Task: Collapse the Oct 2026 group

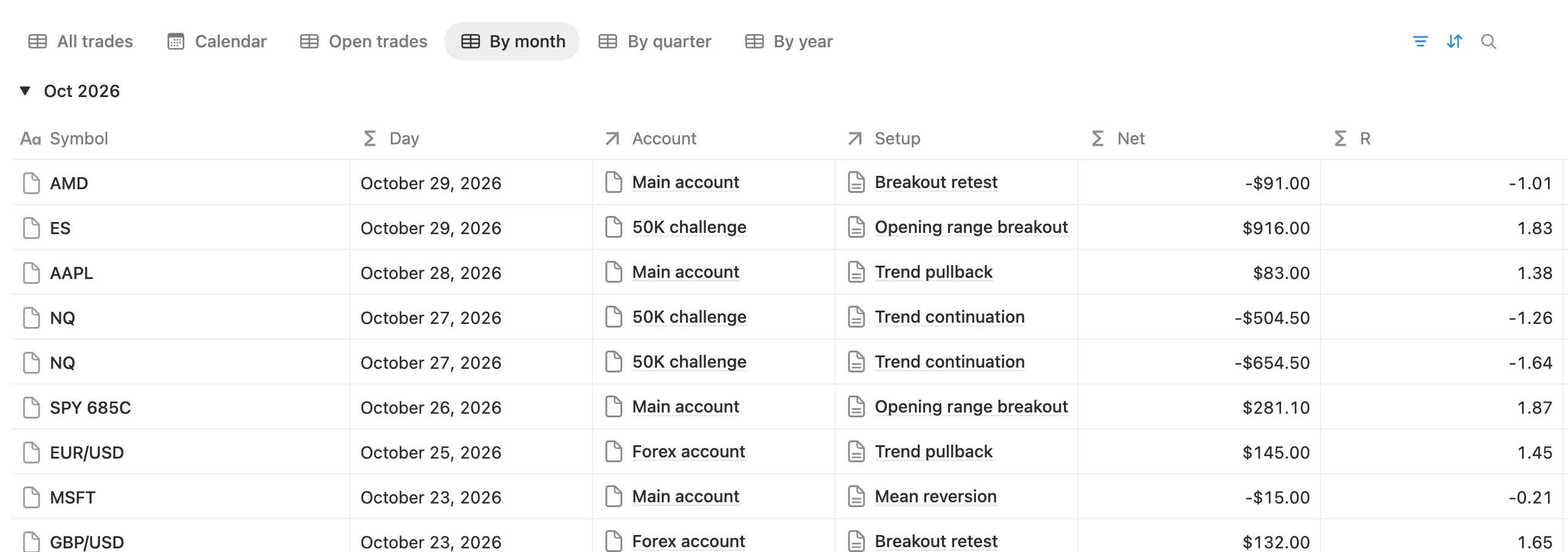Action: (25, 90)
